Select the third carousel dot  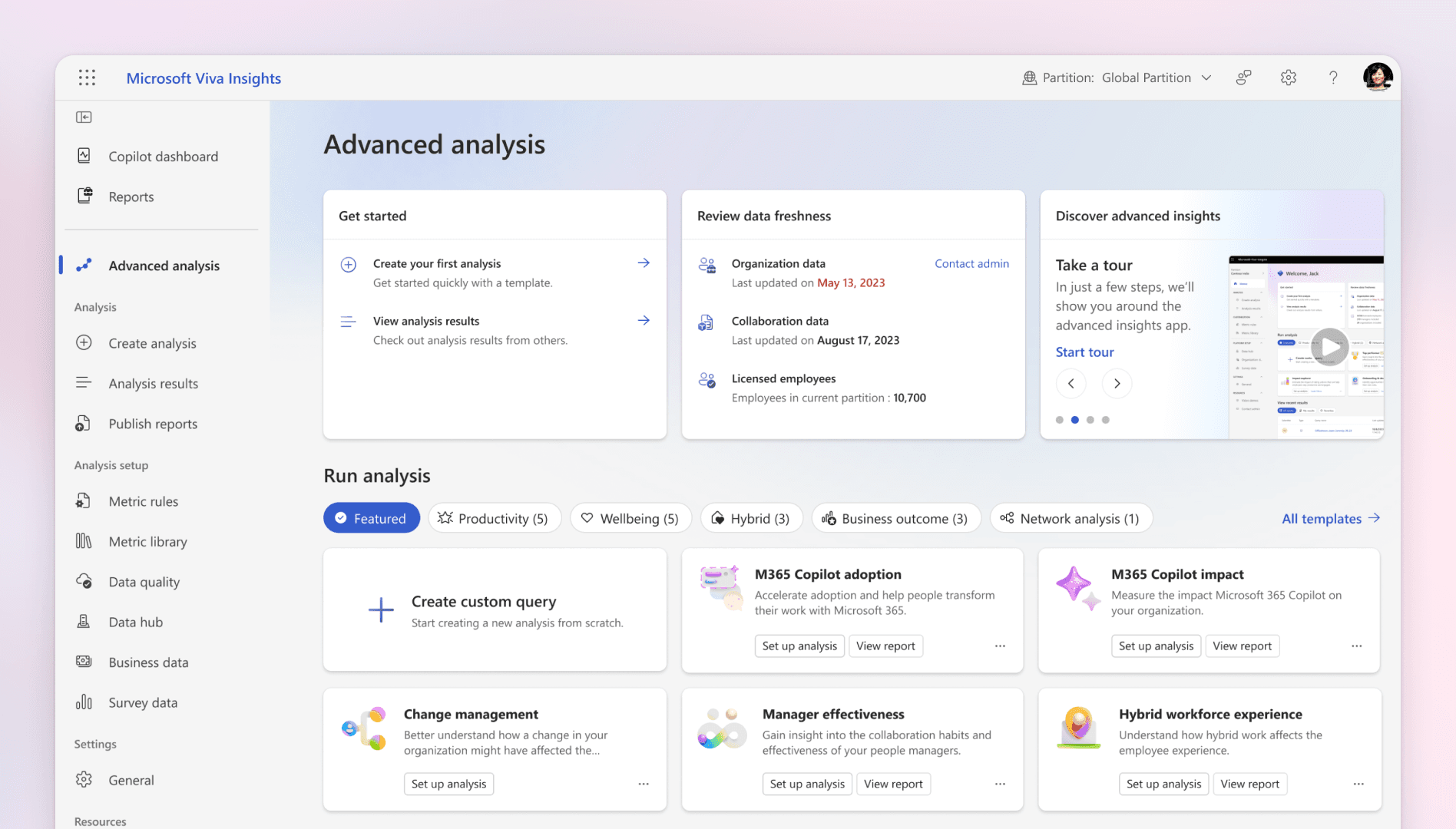point(1090,420)
